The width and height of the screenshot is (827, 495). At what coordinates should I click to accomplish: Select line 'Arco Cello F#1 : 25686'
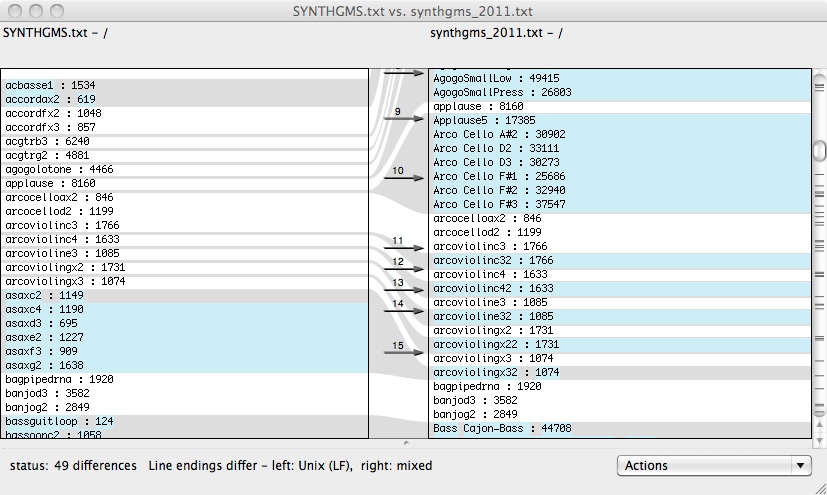click(620, 176)
